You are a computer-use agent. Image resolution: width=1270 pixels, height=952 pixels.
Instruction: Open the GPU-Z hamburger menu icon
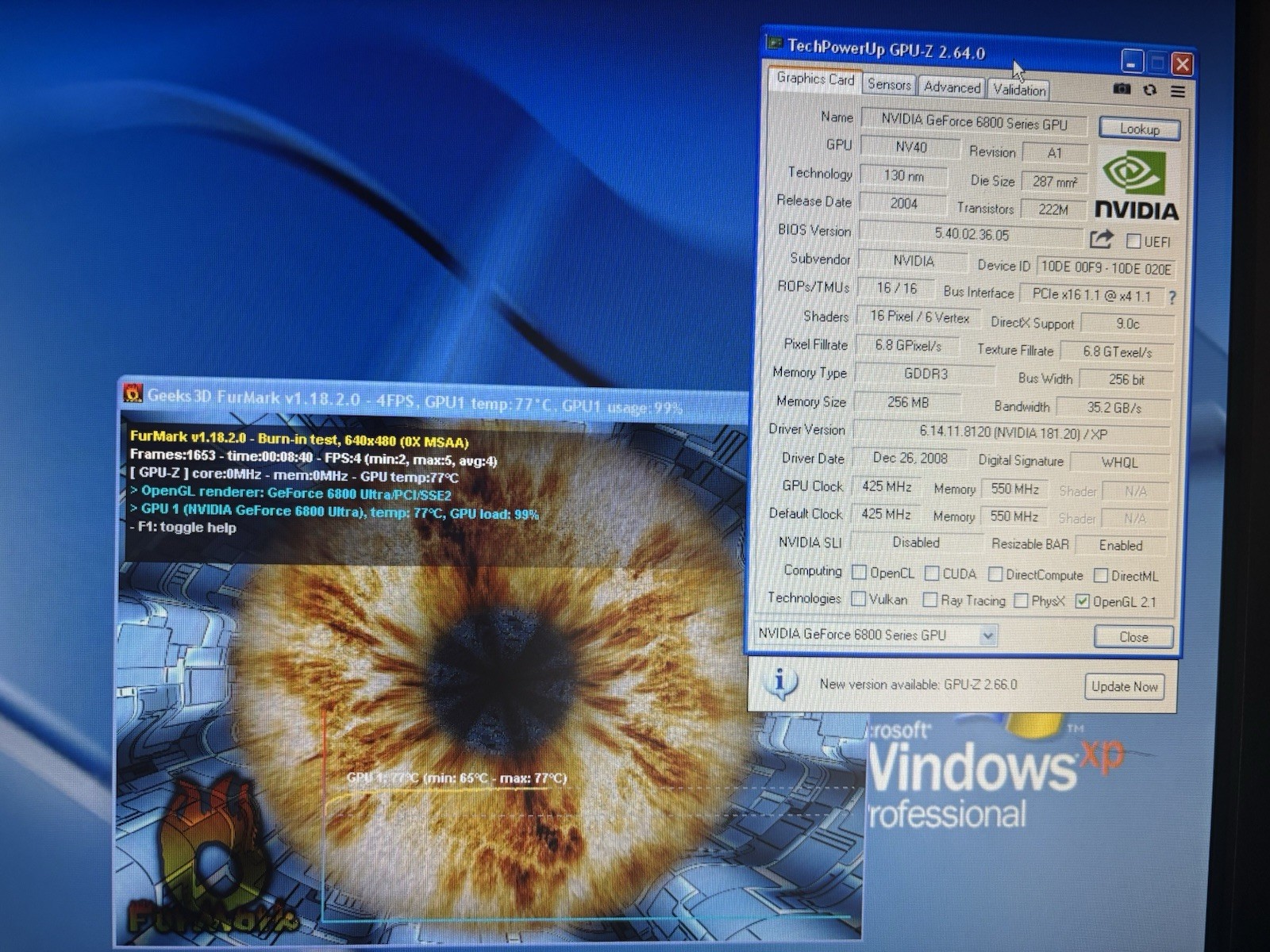[x=1178, y=91]
